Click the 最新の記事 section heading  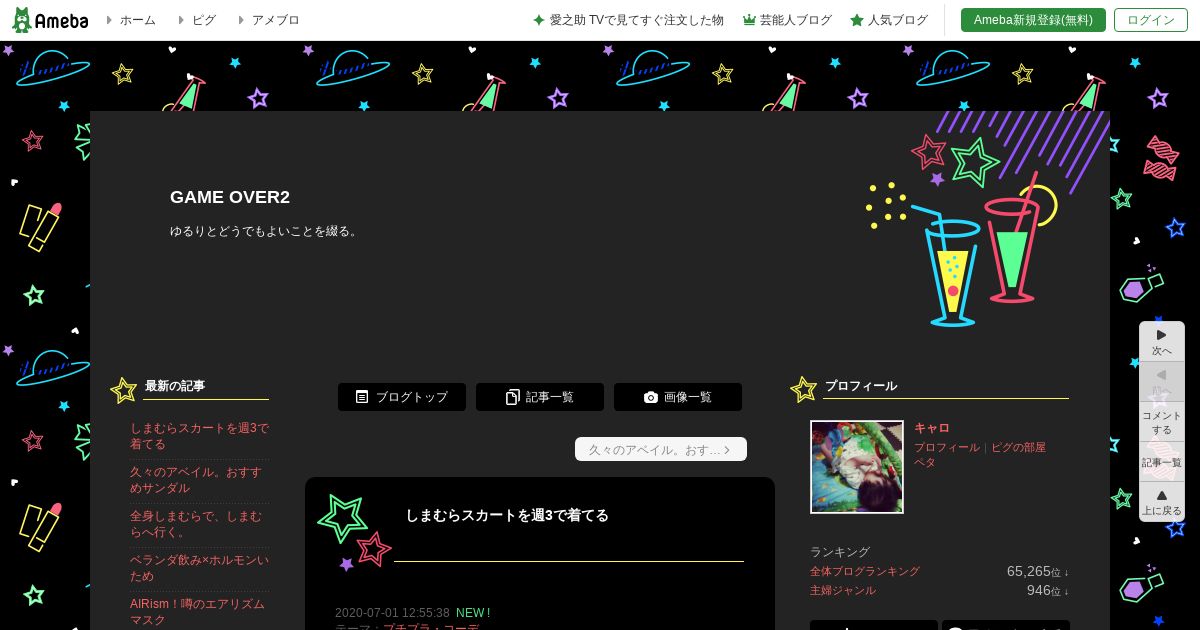tap(175, 386)
